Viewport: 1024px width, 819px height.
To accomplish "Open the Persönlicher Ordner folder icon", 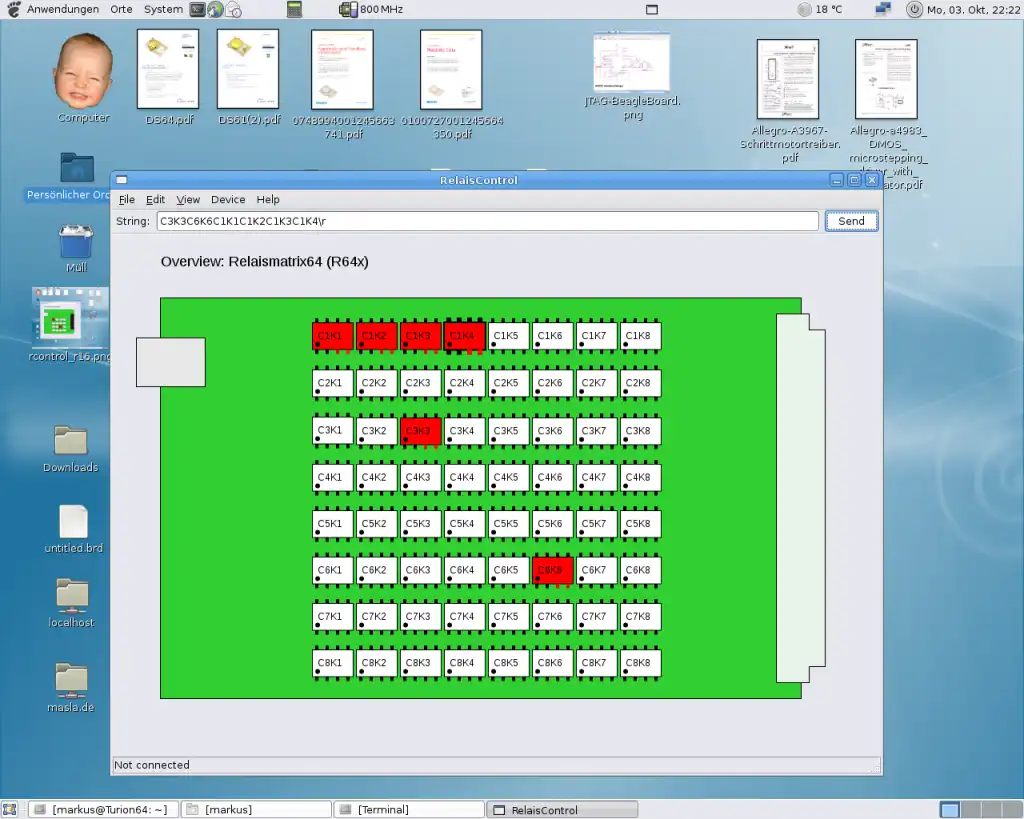I will [x=77, y=175].
